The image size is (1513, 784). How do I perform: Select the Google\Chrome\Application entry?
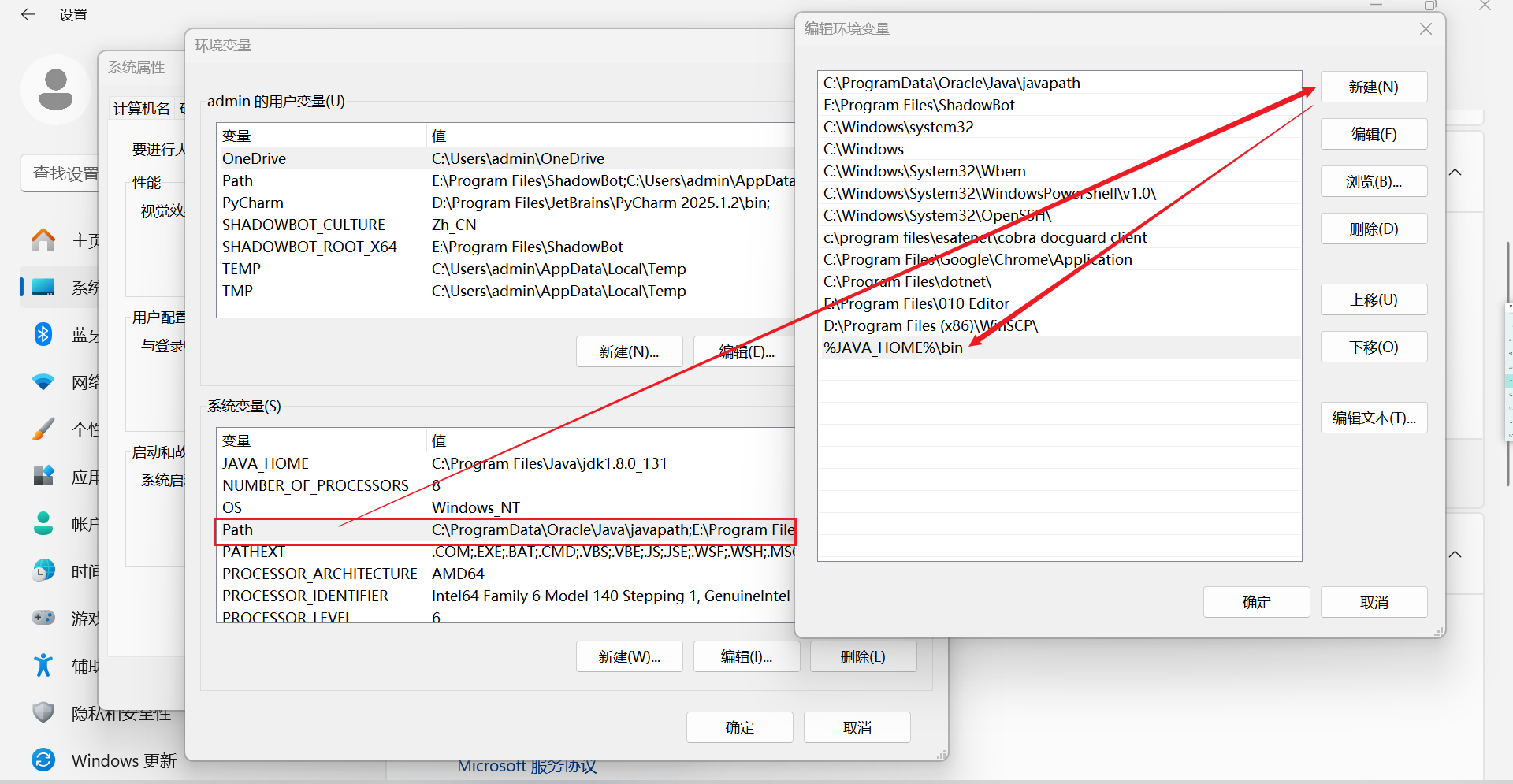pos(1059,259)
